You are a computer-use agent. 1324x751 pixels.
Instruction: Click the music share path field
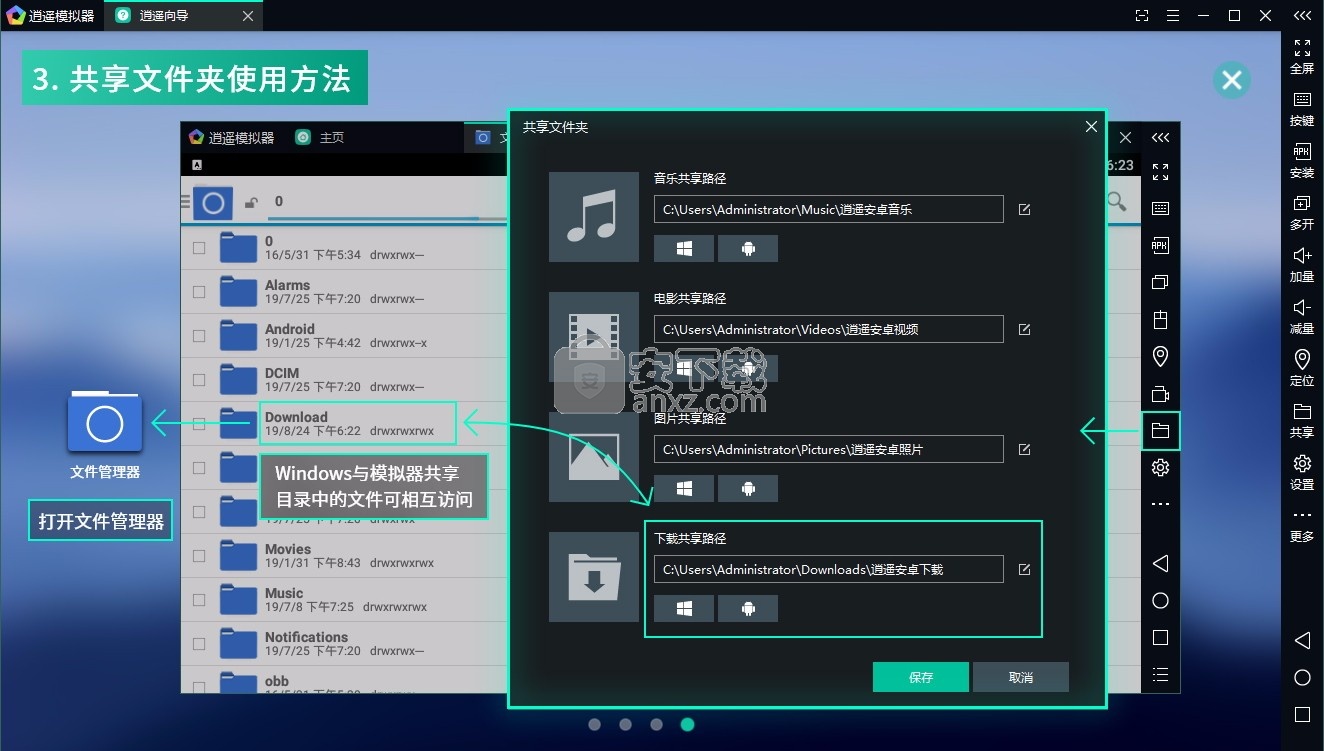pos(829,209)
